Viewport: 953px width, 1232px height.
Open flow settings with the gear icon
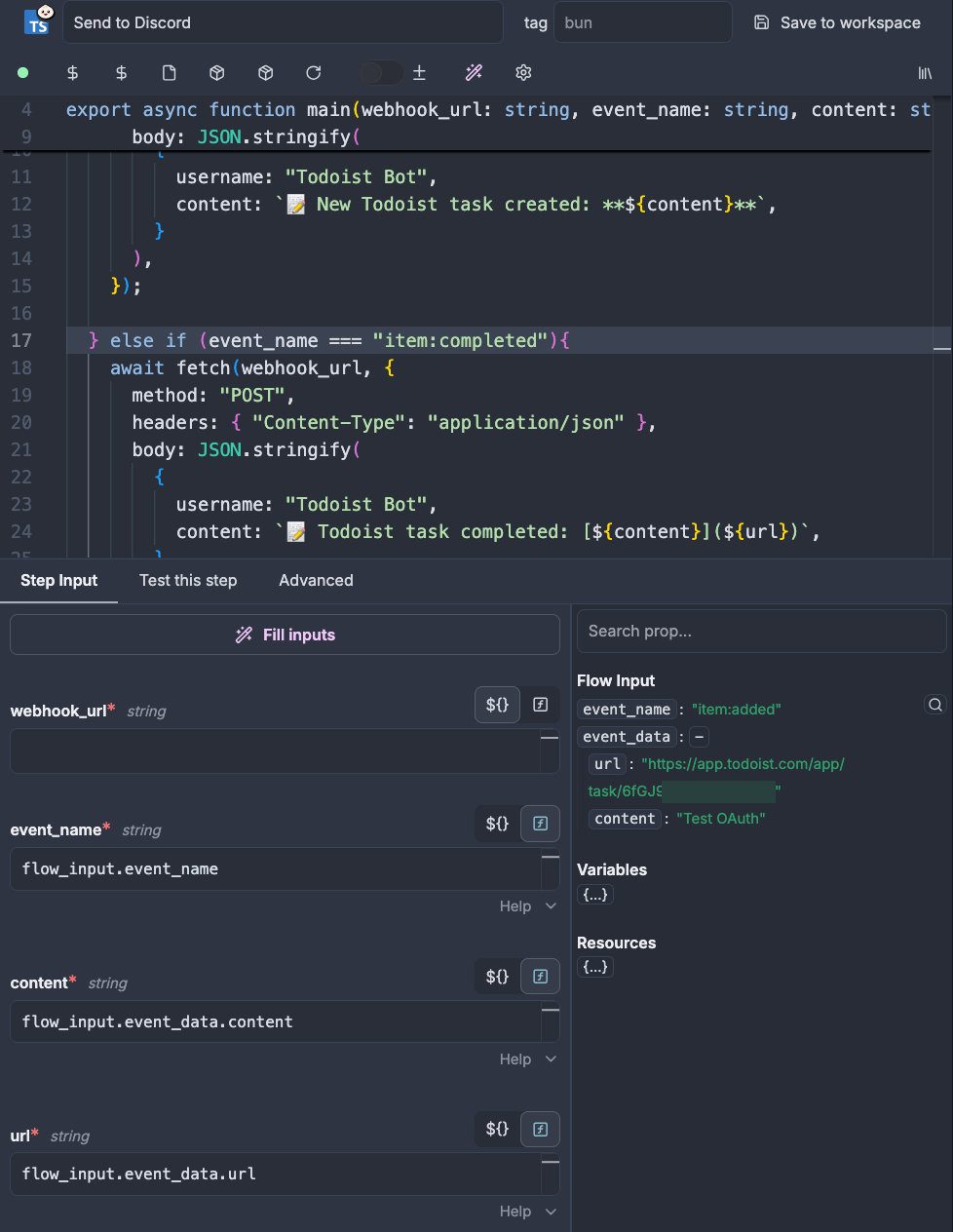pyautogui.click(x=523, y=72)
